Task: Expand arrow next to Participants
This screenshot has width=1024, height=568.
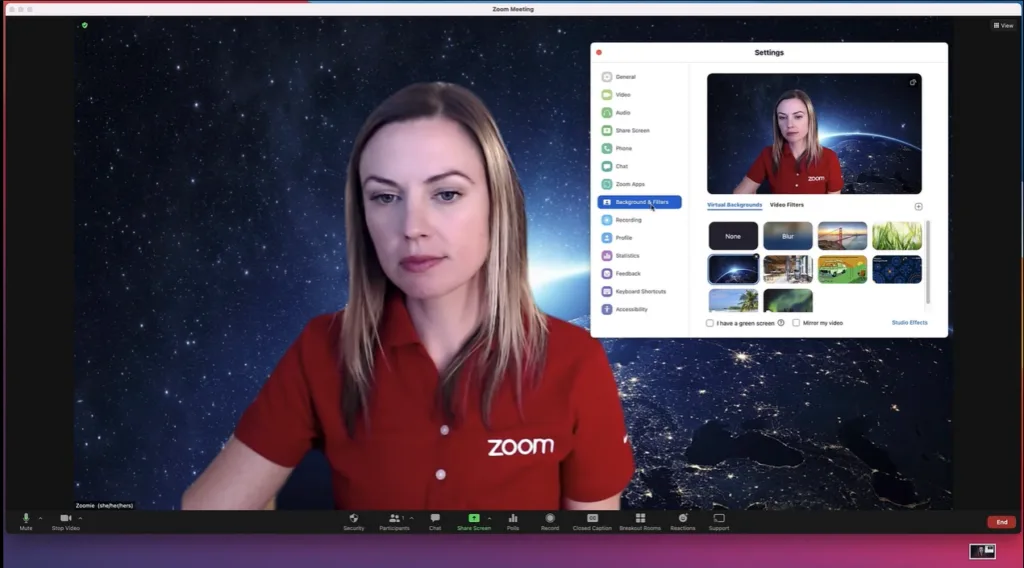Action: 411,518
